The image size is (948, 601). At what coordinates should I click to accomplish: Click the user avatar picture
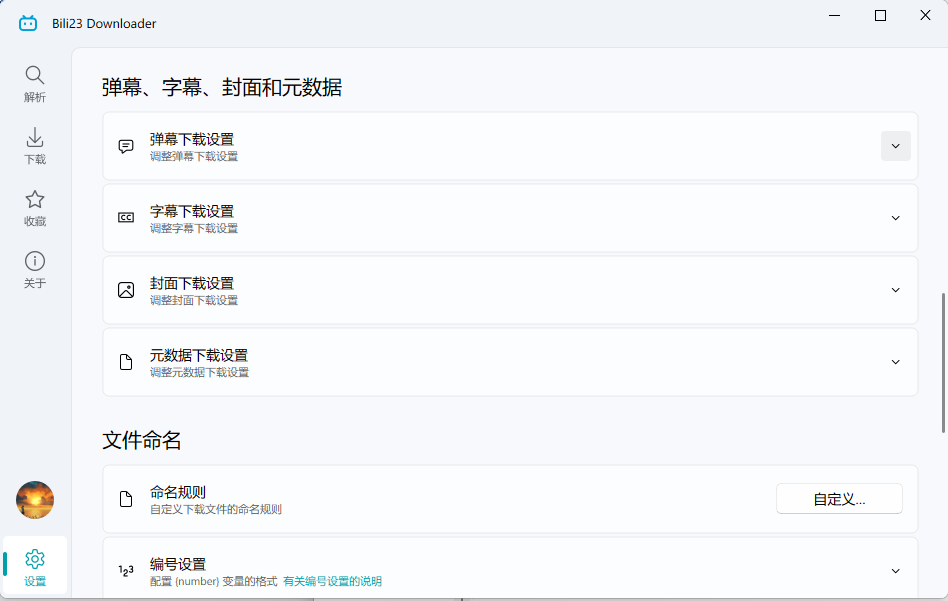[x=34, y=500]
